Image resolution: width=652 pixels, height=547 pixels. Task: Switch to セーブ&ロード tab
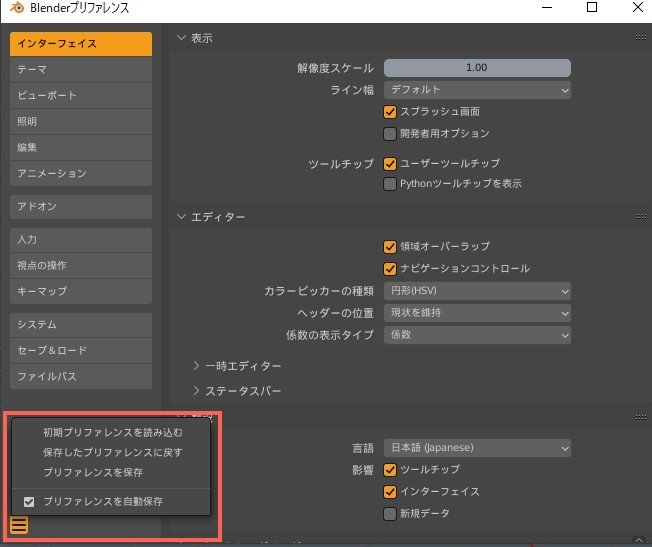click(81, 350)
